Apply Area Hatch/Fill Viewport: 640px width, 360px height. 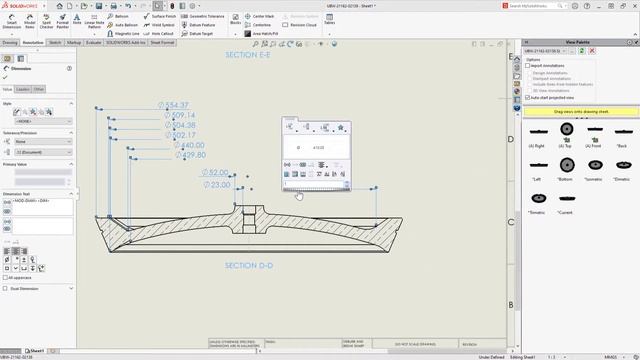[261, 33]
